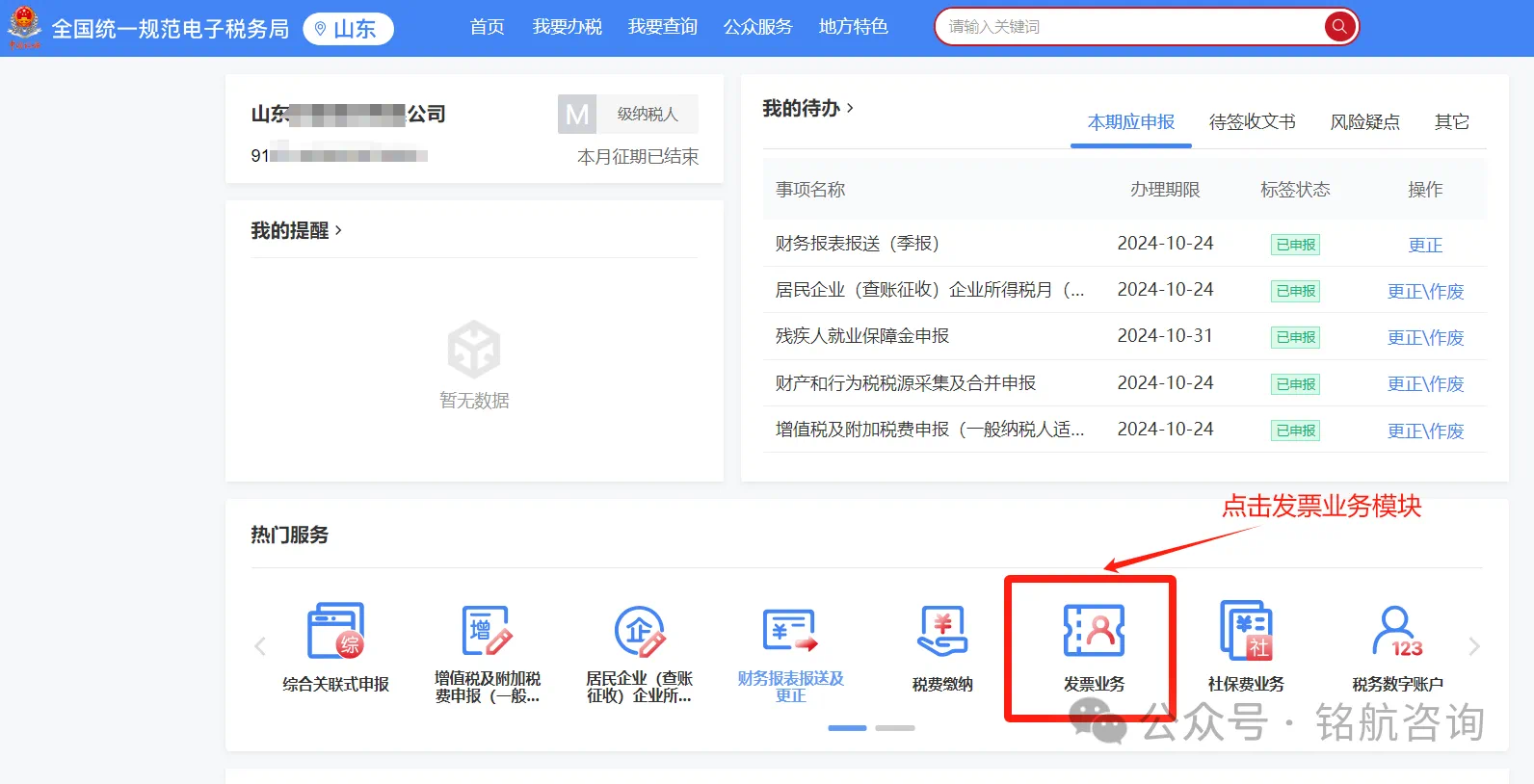The image size is (1534, 784).
Task: Open the 税费缴纳 payment icon
Action: (x=942, y=632)
